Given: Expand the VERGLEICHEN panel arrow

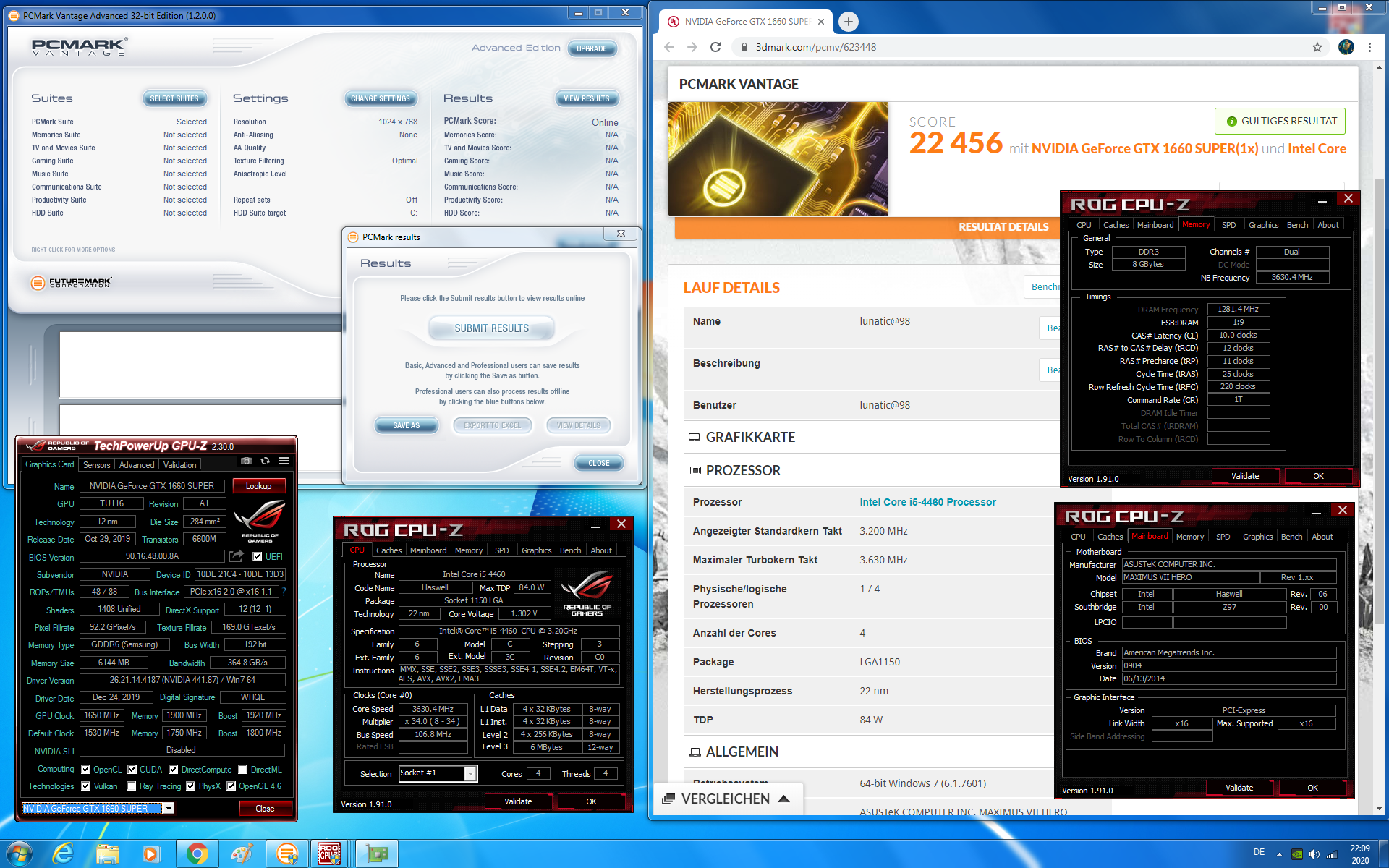Looking at the screenshot, I should pyautogui.click(x=784, y=799).
